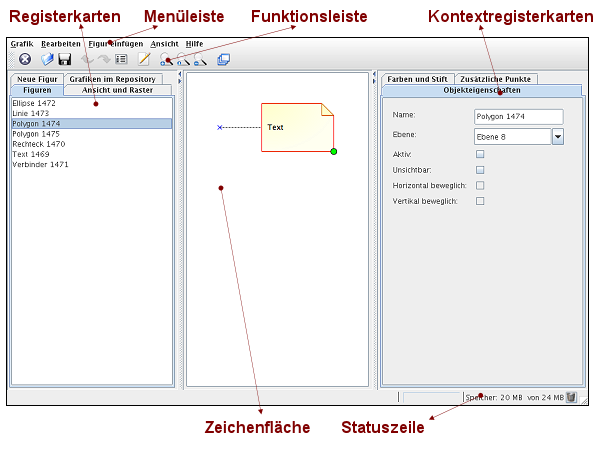The height and width of the screenshot is (450, 605).
Task: Open the Ansicht menu
Action: pyautogui.click(x=164, y=44)
